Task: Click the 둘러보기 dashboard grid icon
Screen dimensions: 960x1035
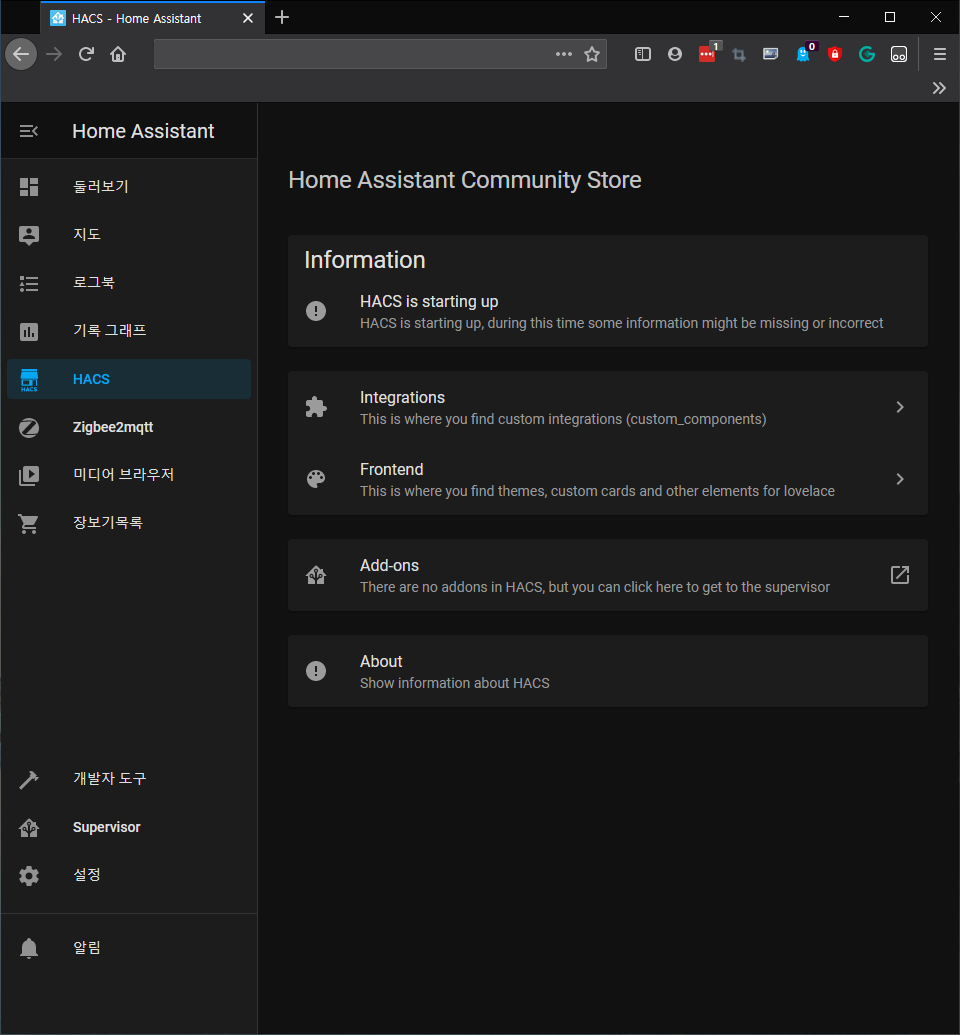Action: 29,187
